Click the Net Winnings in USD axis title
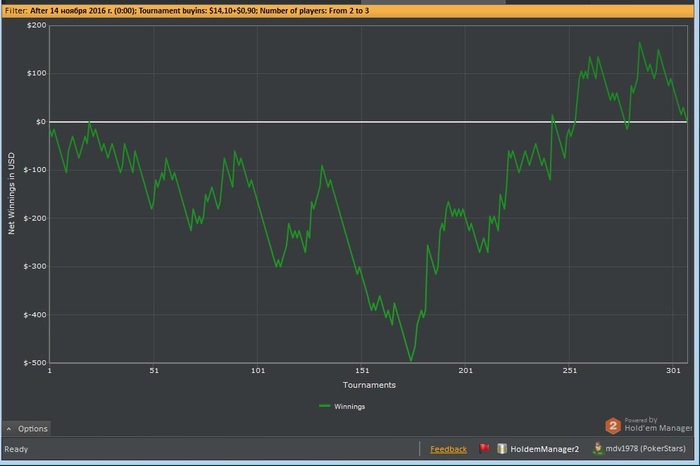Image resolution: width=700 pixels, height=466 pixels. [x=11, y=193]
